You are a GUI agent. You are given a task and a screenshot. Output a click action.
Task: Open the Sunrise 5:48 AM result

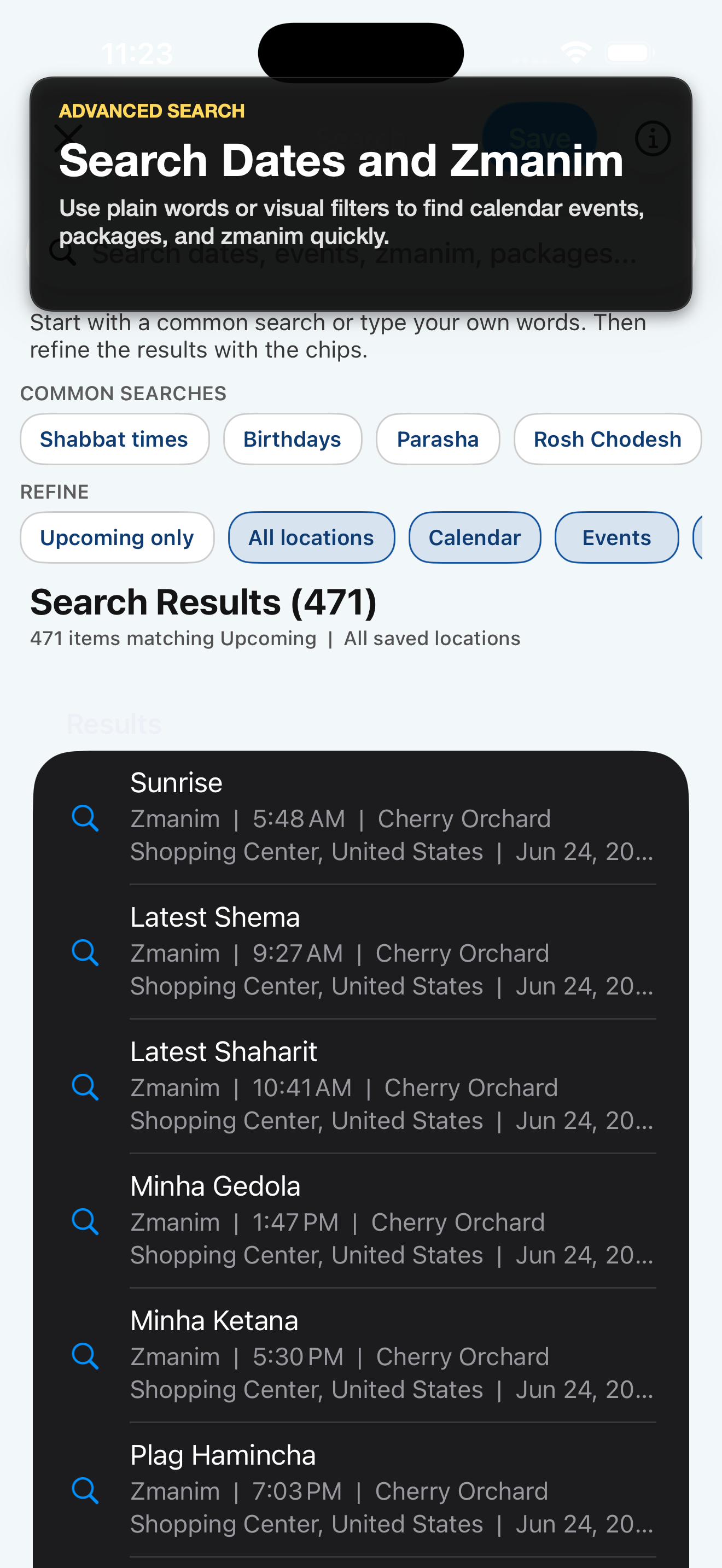click(361, 817)
